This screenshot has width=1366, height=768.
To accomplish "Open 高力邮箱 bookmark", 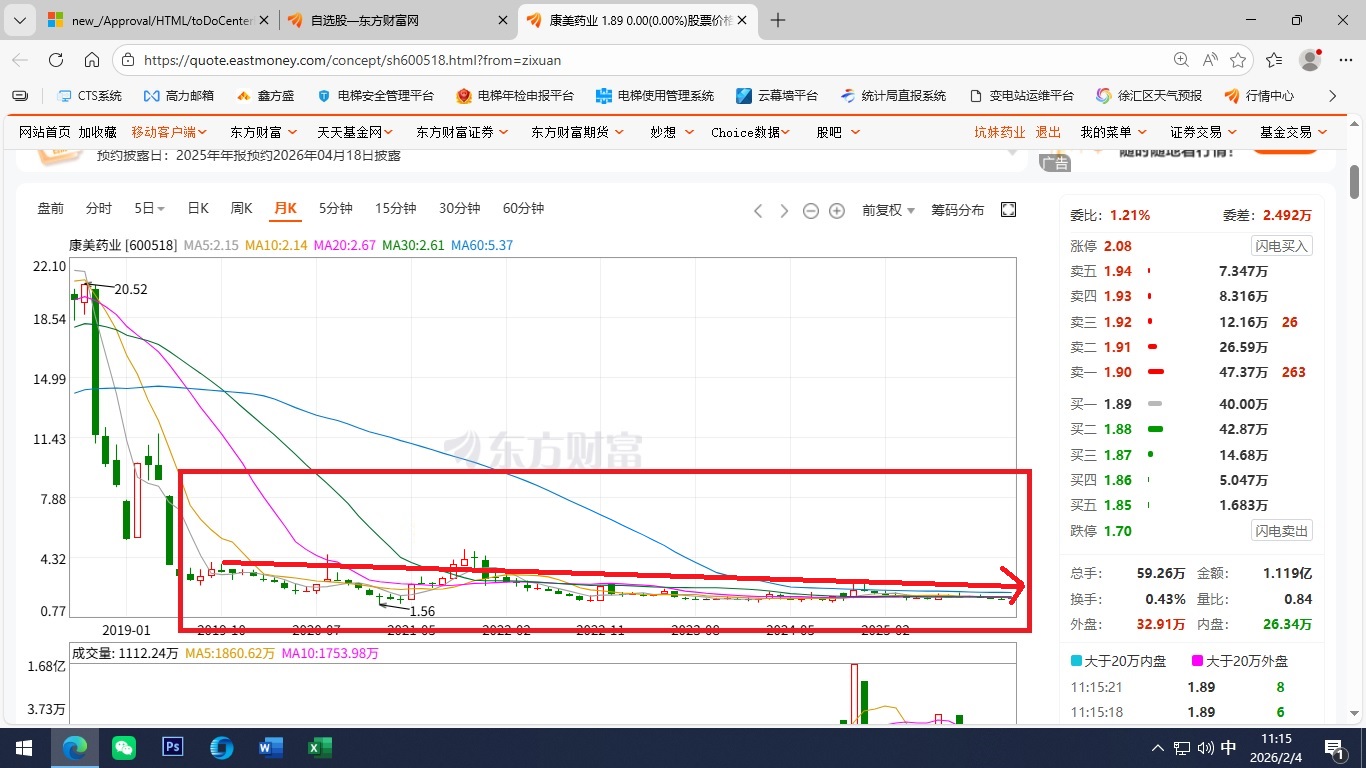I will (179, 96).
